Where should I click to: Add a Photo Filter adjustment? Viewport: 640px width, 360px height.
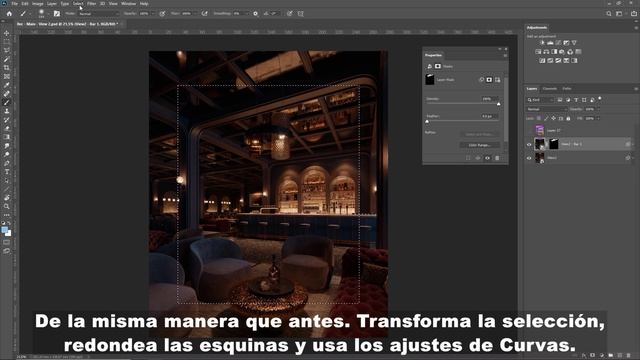(562, 52)
